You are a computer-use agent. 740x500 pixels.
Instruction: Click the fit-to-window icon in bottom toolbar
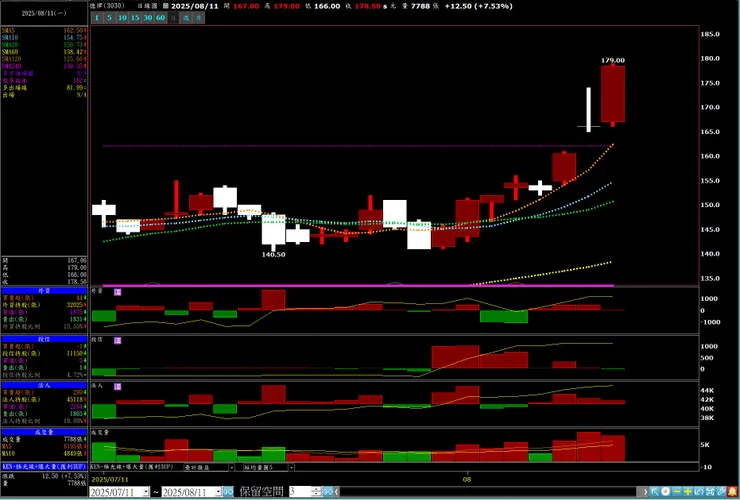point(711,492)
